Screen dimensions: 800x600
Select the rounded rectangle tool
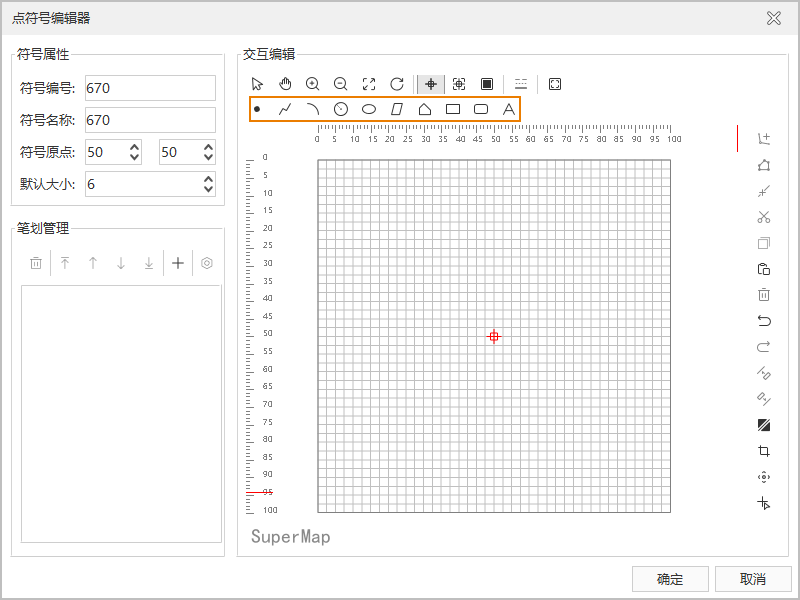click(480, 109)
